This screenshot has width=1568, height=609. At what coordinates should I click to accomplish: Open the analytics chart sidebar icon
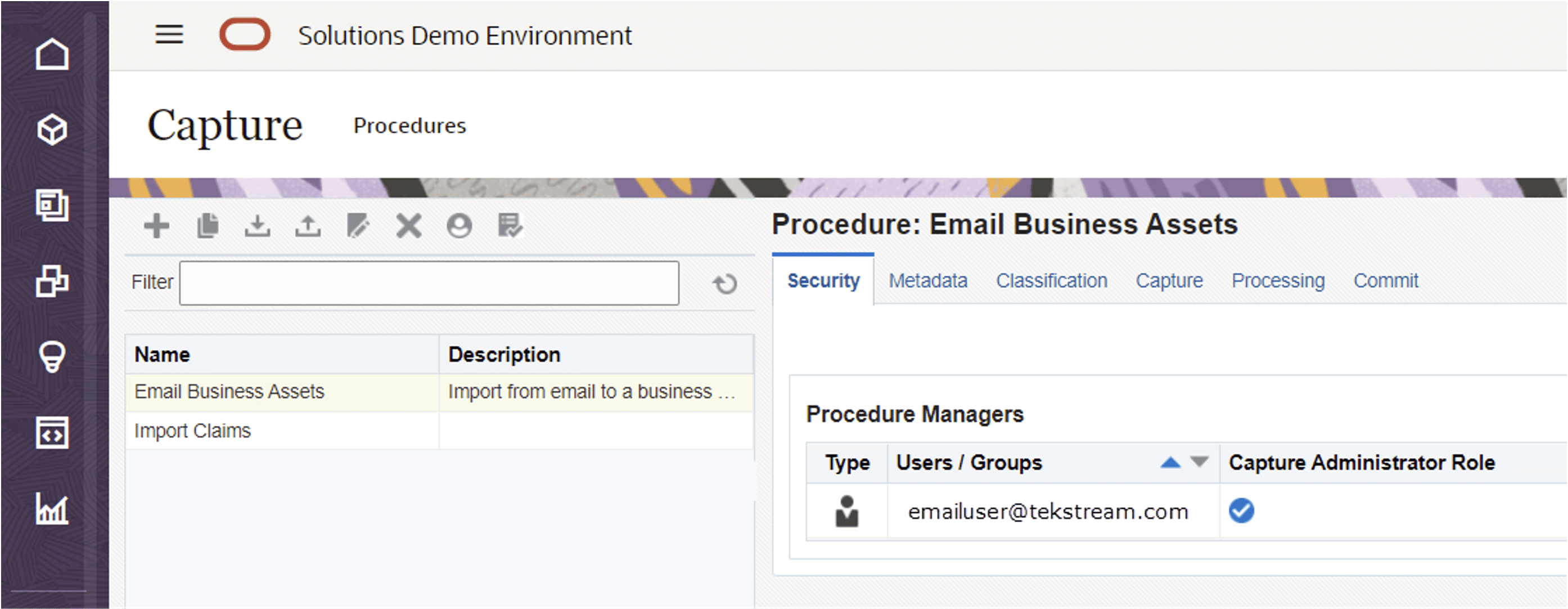[52, 508]
